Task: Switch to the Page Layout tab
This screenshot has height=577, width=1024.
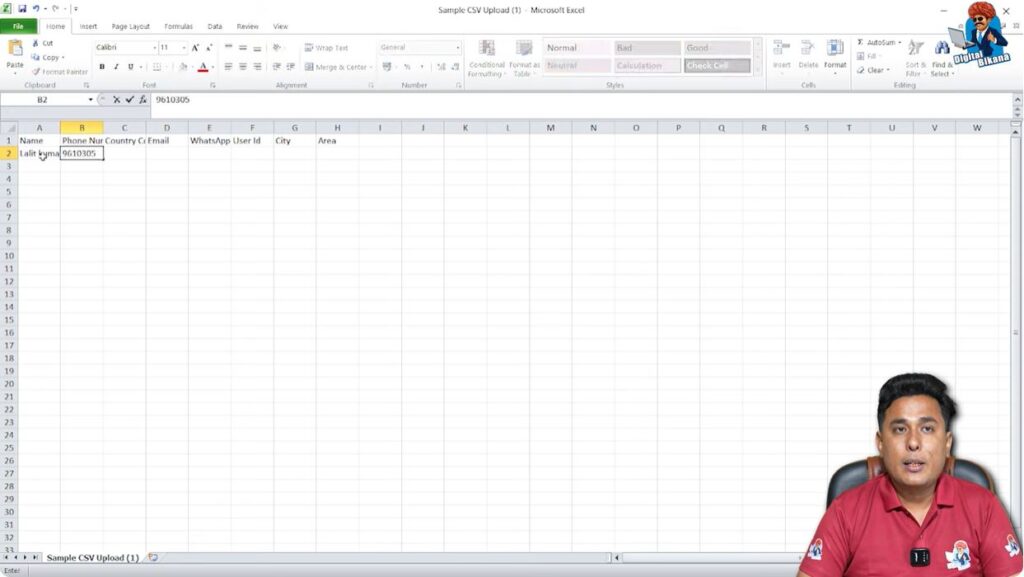Action: tap(131, 27)
